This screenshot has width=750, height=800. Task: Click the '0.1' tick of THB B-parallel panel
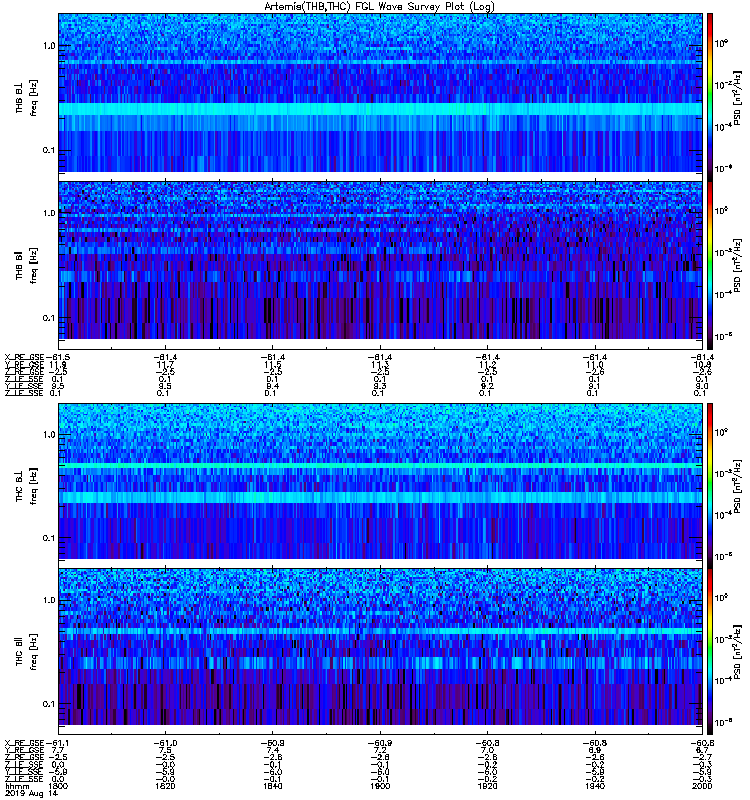click(49, 318)
